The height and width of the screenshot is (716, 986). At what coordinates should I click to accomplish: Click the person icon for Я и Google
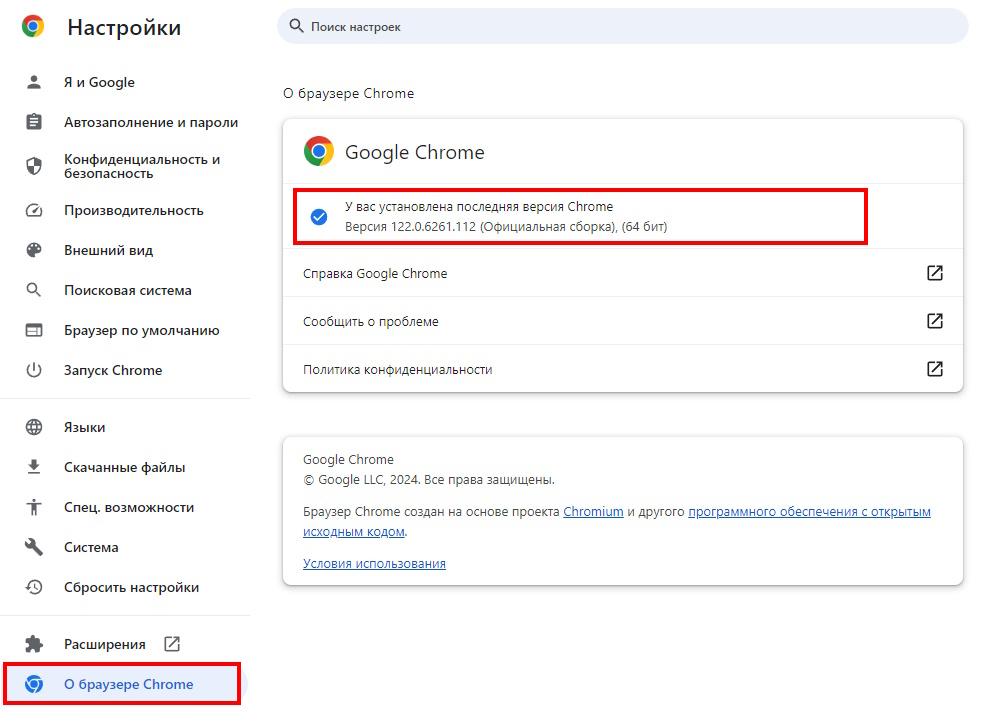(34, 82)
